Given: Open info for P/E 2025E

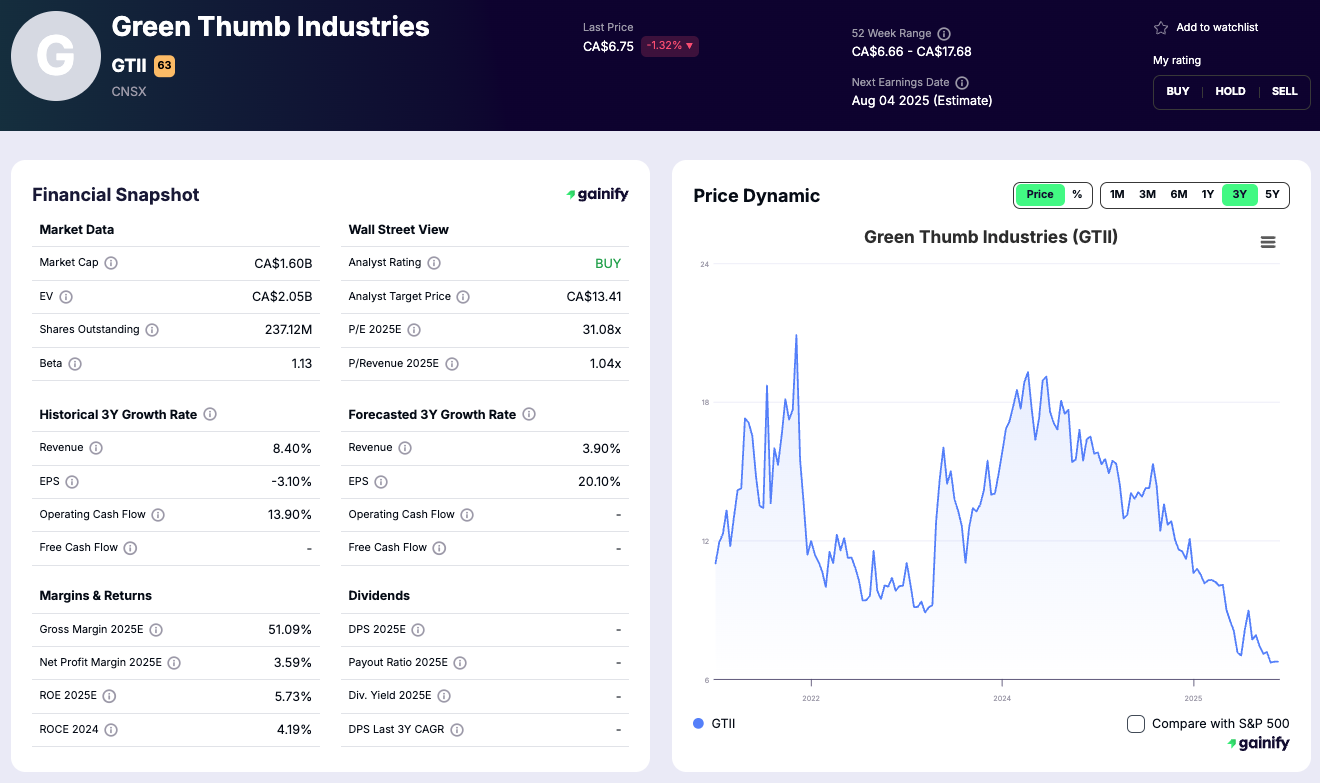Looking at the screenshot, I should [414, 330].
